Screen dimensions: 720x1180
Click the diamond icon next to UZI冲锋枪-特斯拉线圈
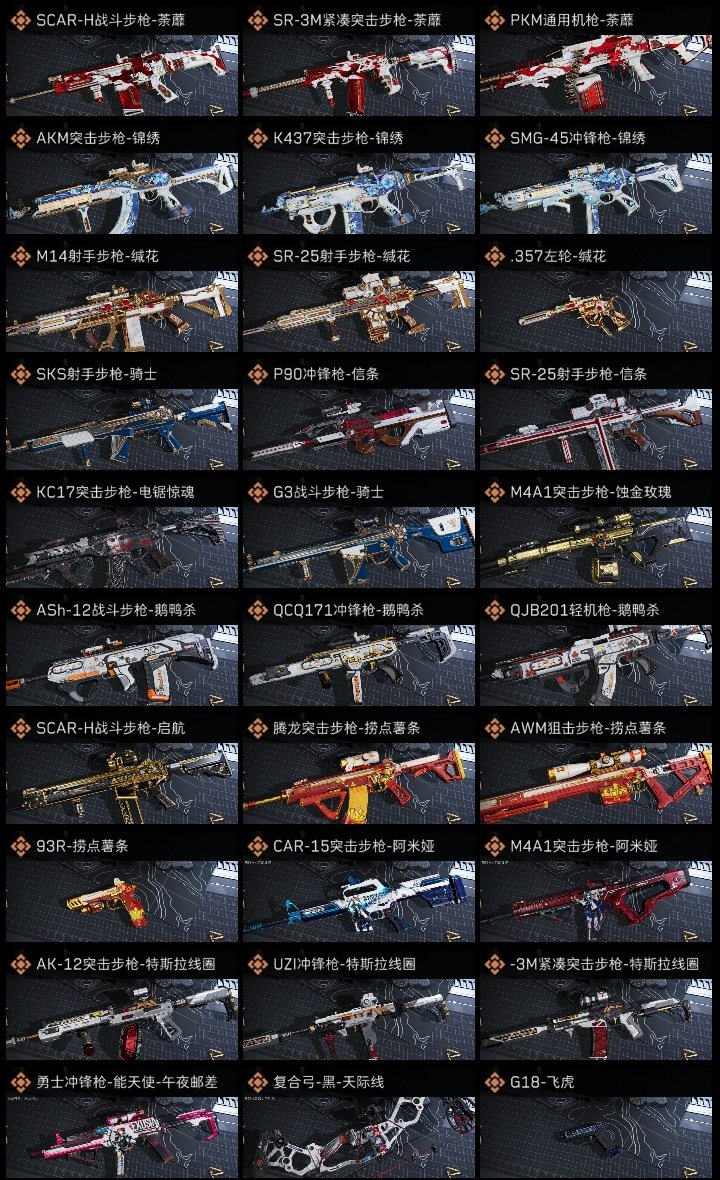(x=257, y=964)
